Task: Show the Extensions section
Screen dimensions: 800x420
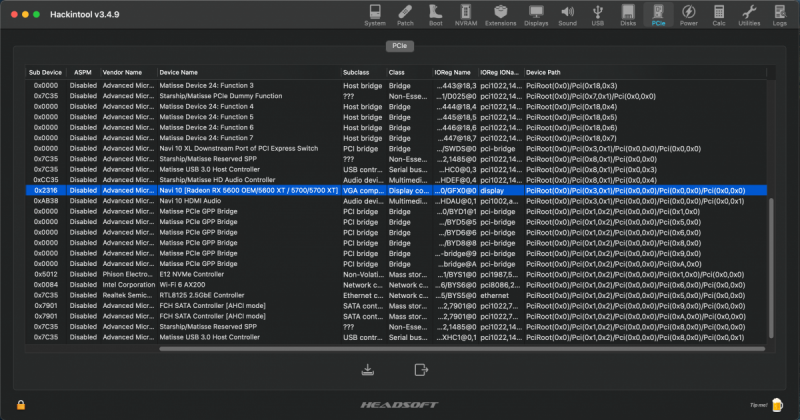Action: 499,14
